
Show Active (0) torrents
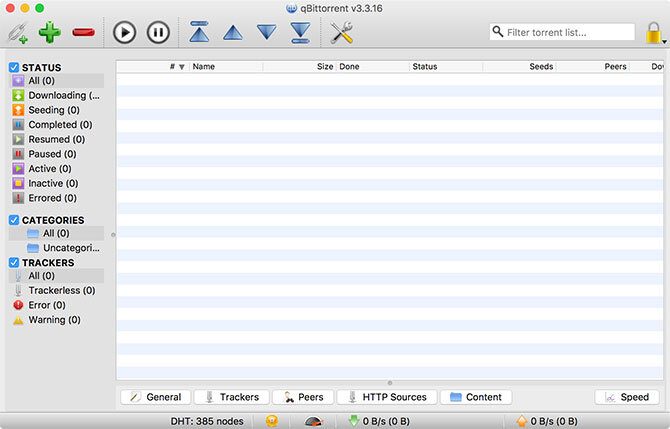tap(56, 169)
